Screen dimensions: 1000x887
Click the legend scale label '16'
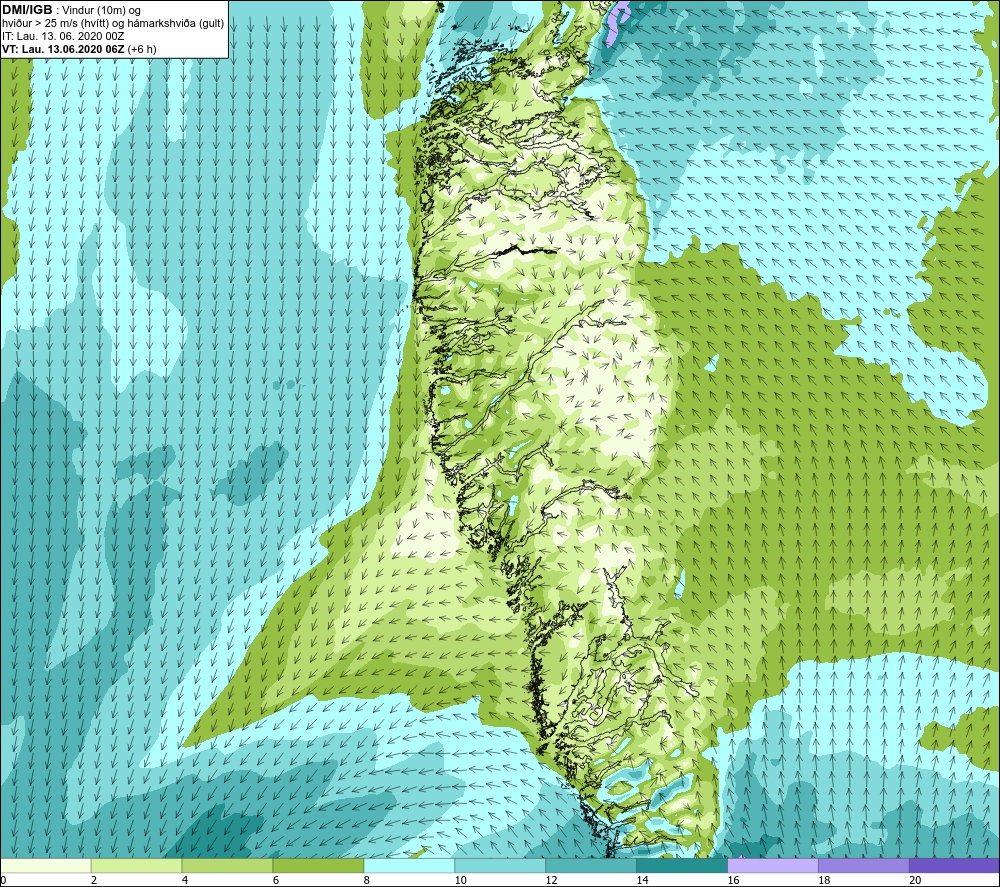[x=733, y=880]
